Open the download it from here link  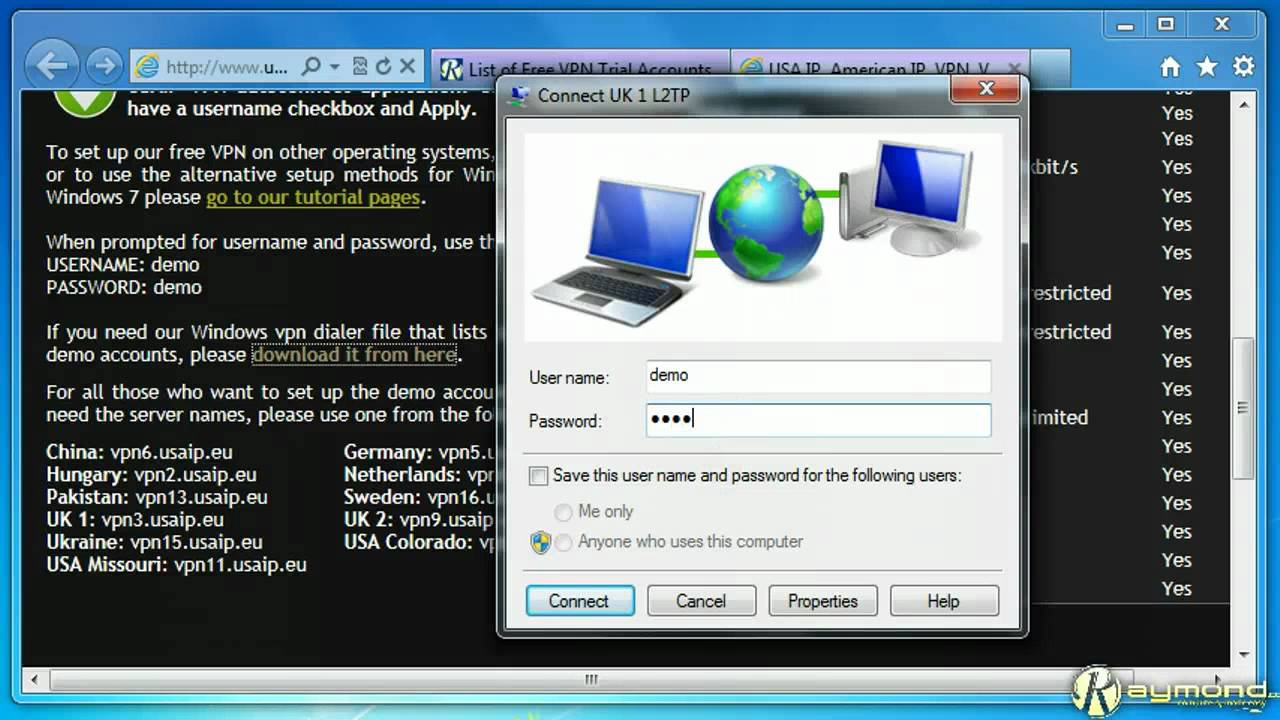click(354, 354)
